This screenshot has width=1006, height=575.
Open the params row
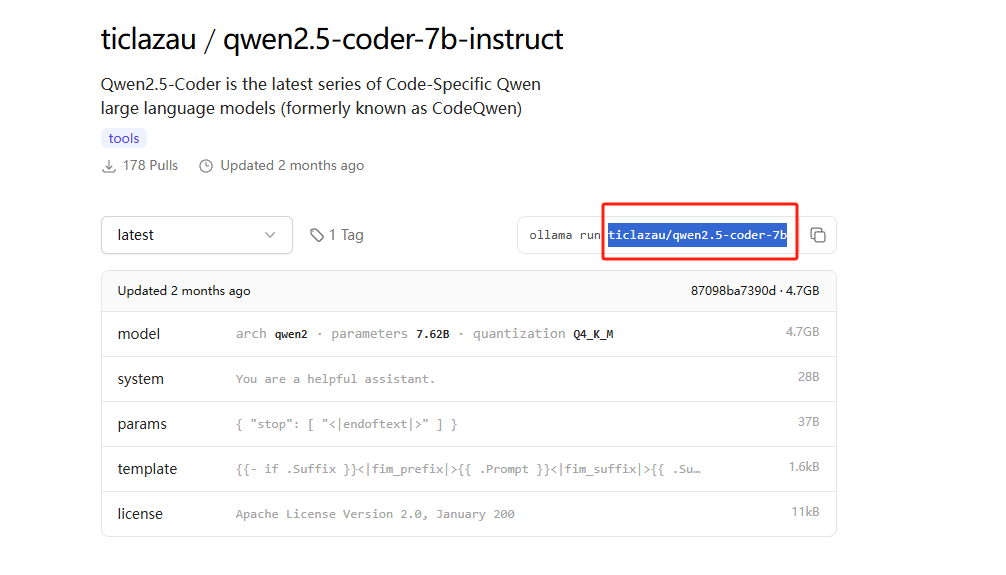(468, 424)
